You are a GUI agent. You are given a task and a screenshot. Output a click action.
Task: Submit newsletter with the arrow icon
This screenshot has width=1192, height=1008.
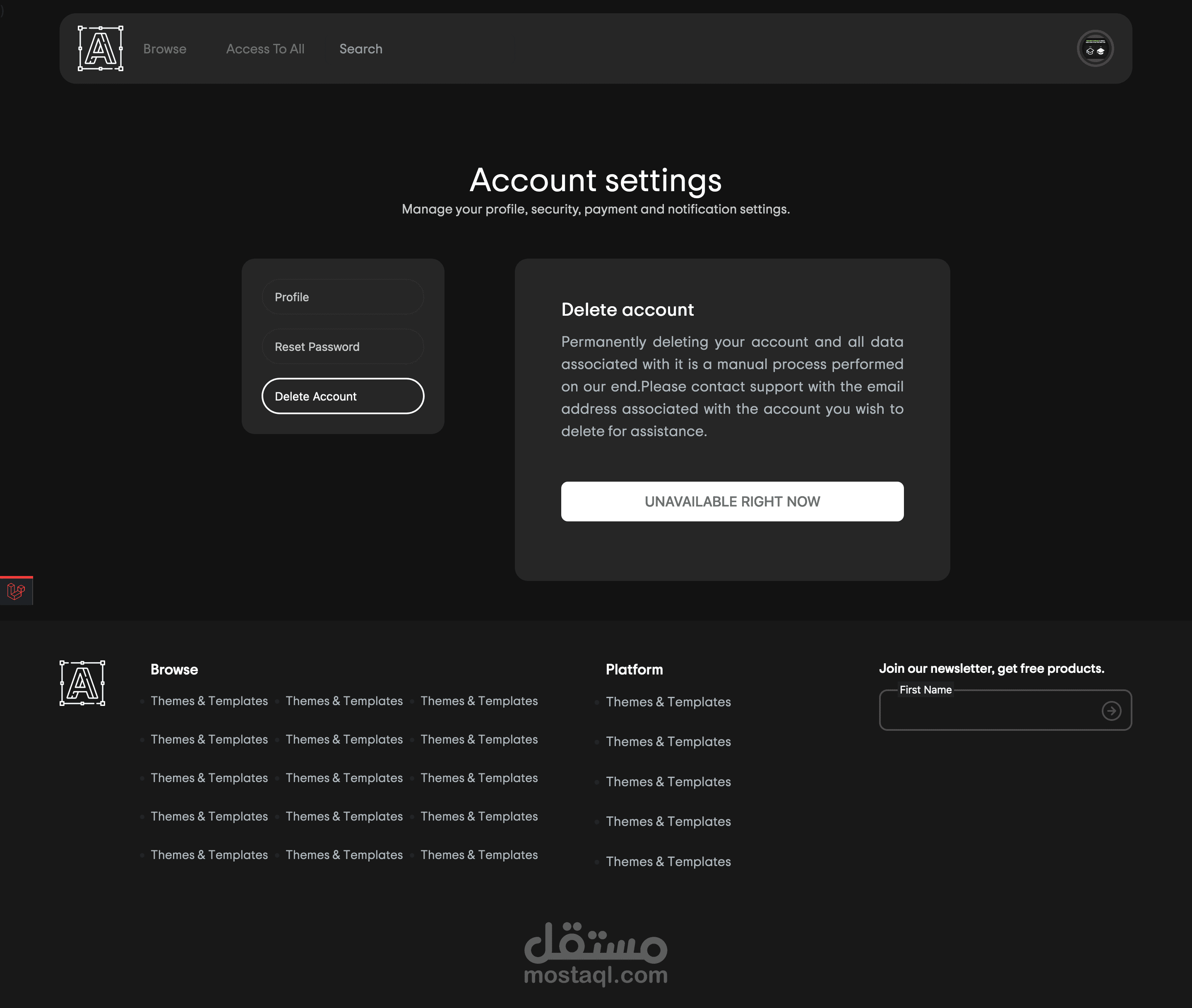[x=1111, y=711]
